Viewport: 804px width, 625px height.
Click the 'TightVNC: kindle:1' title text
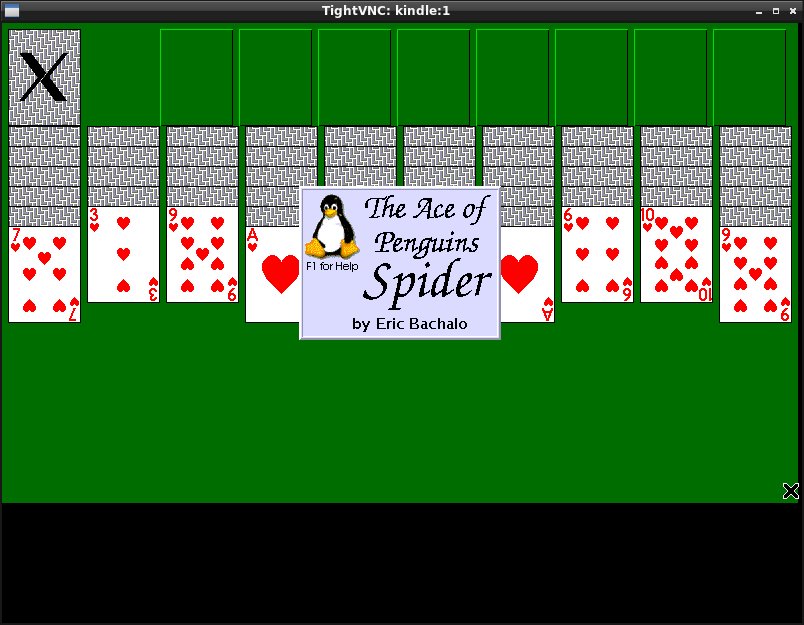coord(386,11)
